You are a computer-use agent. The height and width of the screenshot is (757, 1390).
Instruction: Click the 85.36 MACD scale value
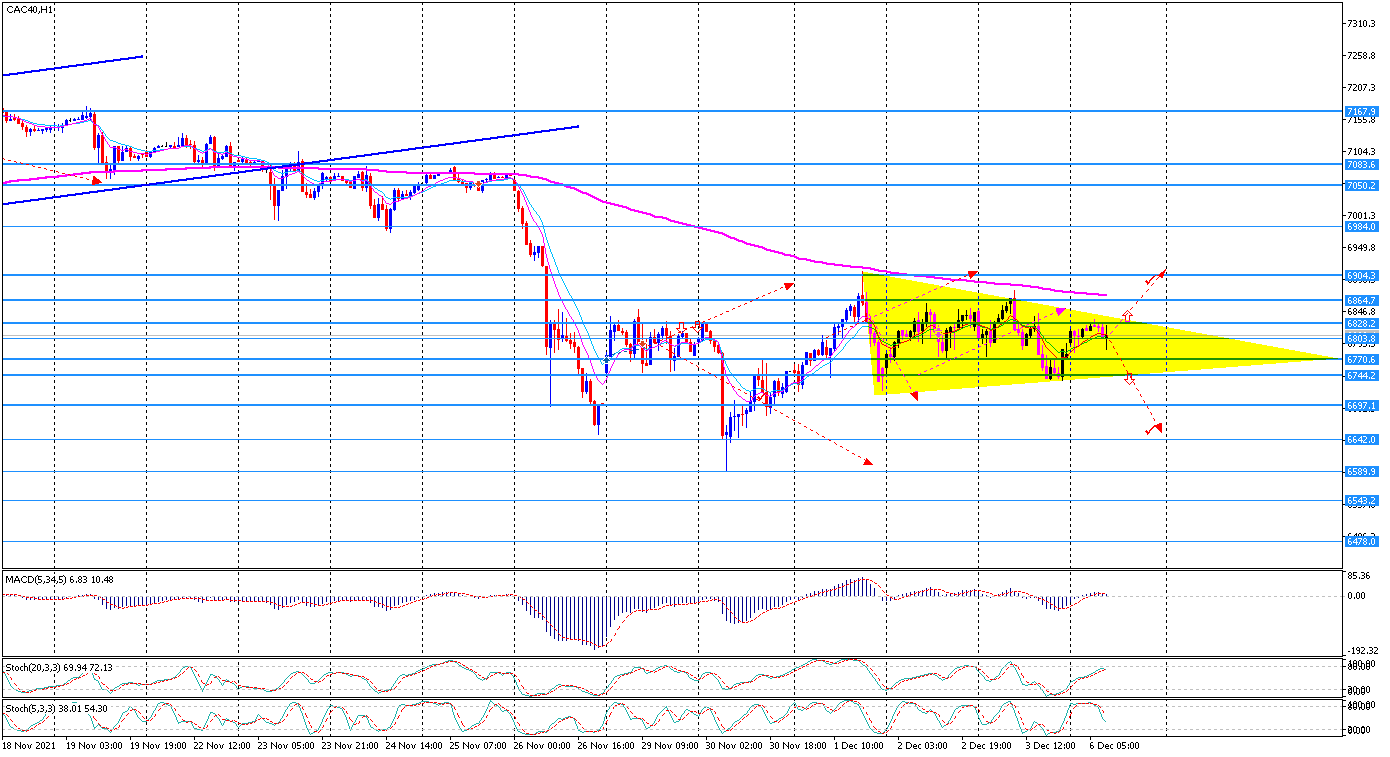click(x=1358, y=575)
